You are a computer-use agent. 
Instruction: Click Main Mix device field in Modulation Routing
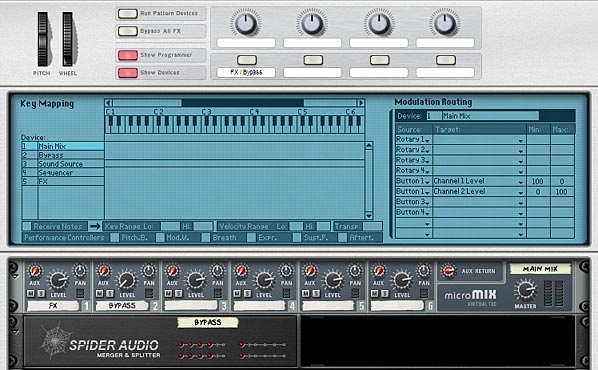tap(491, 116)
